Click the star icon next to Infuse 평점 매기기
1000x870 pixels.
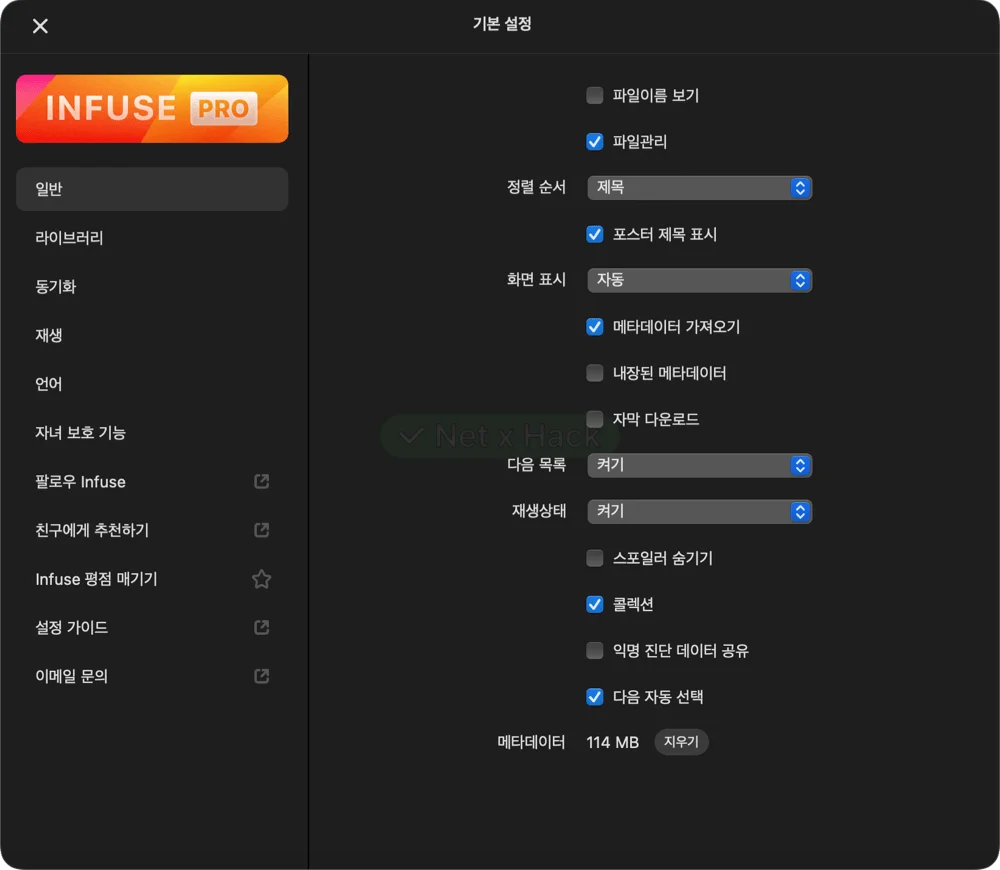click(x=261, y=578)
